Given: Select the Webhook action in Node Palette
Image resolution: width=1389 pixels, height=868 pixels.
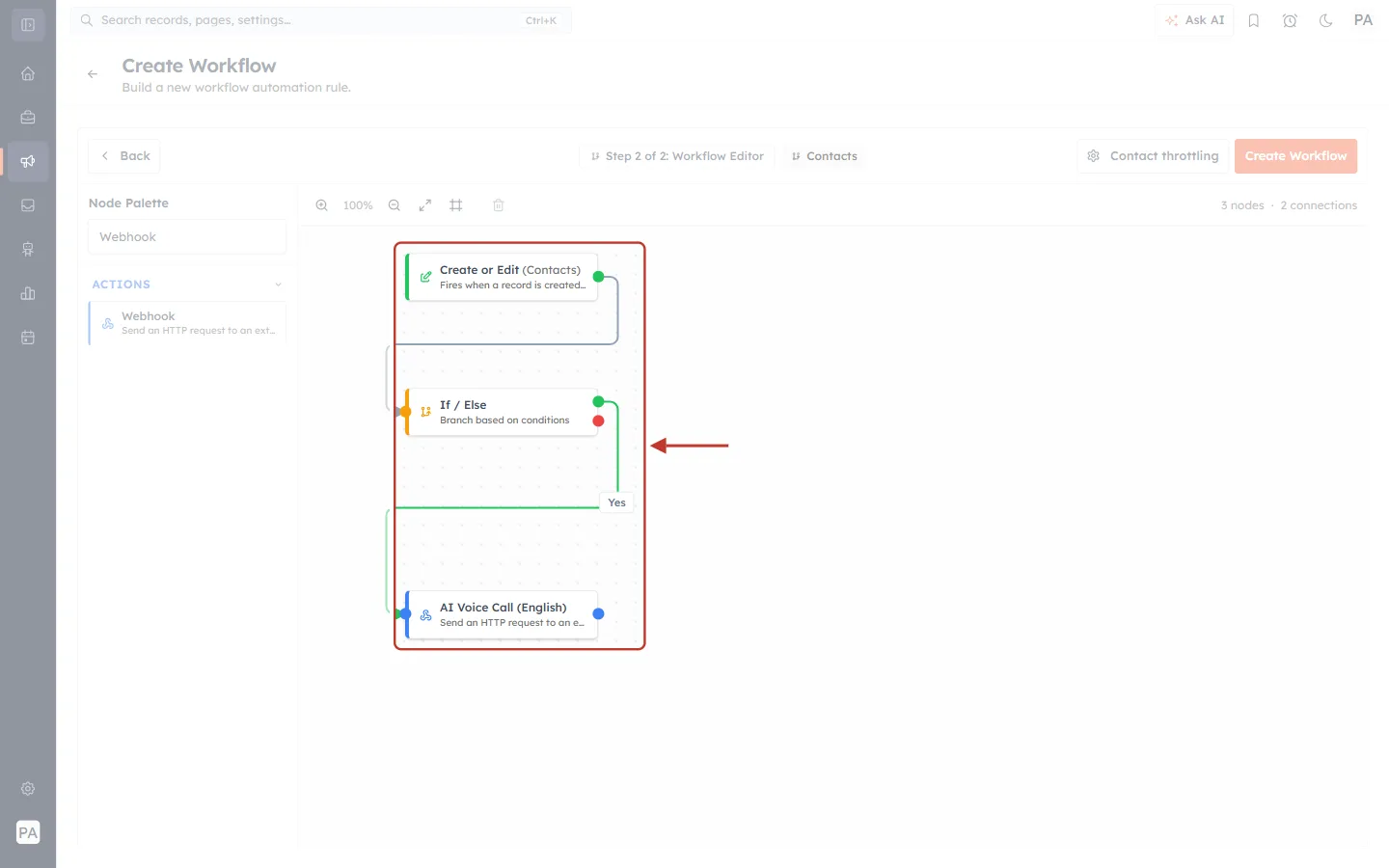Looking at the screenshot, I should click(x=188, y=323).
